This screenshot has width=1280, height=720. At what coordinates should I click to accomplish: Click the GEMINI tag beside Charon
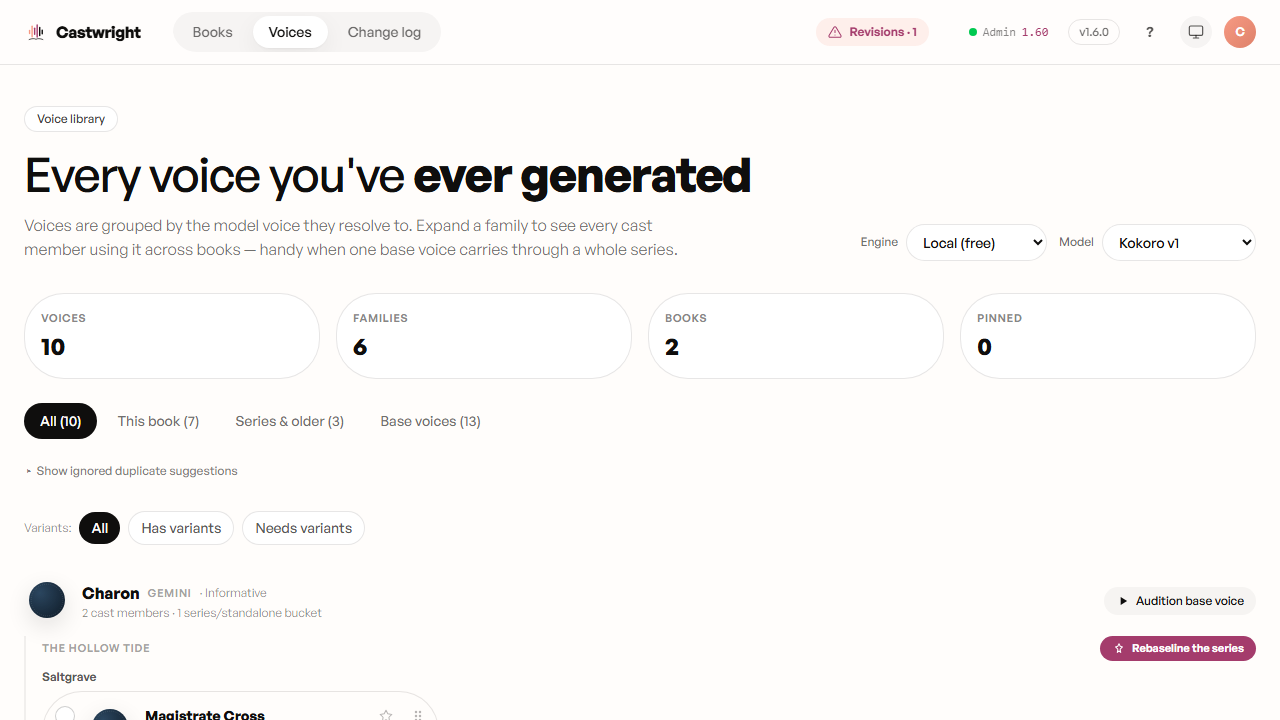[x=169, y=593]
